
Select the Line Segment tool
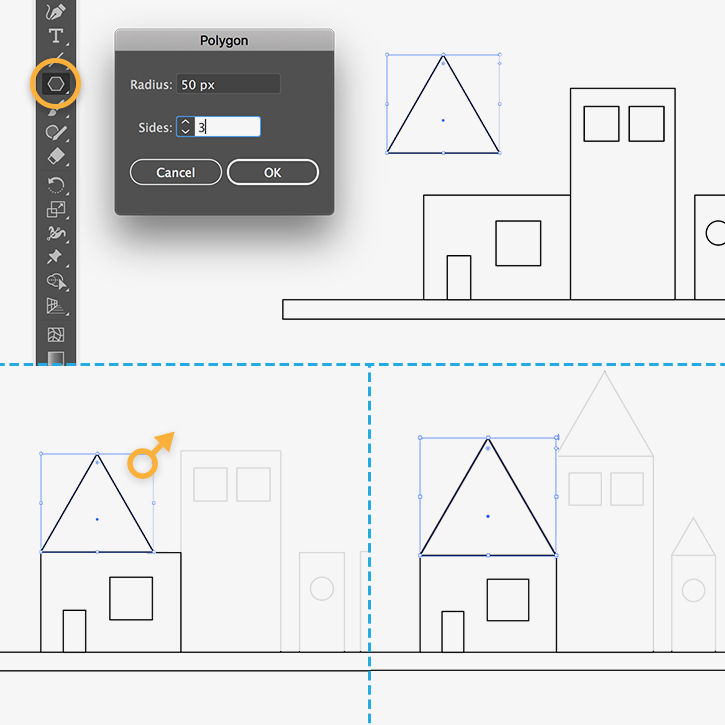[x=57, y=58]
